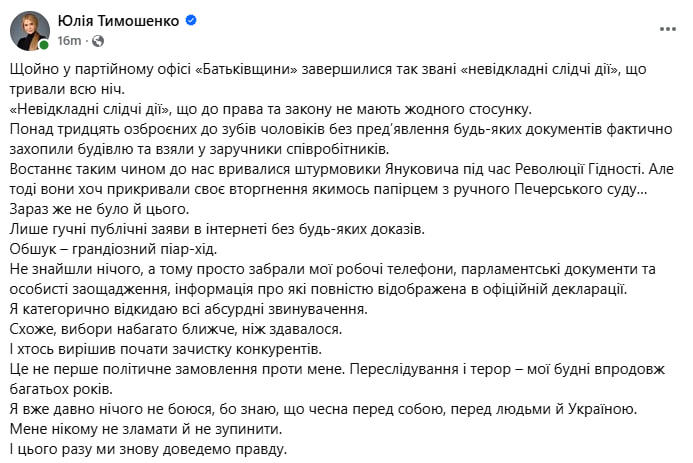Click the last line «І цього разу ми знову доведемо правду.»
This screenshot has height=463, width=693.
148,449
